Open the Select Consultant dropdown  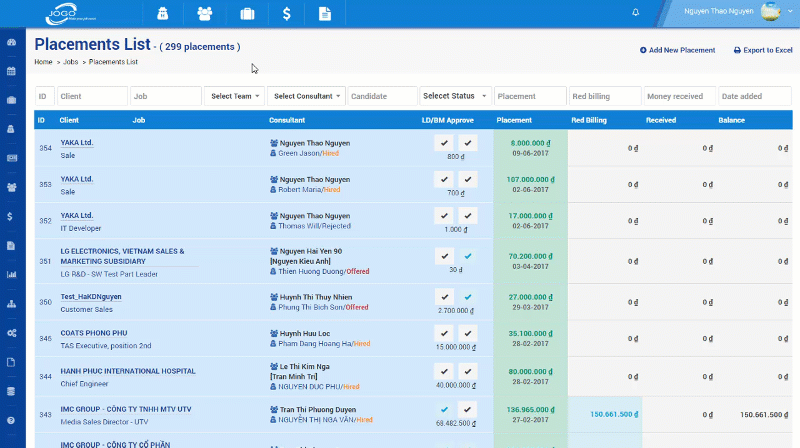(306, 96)
